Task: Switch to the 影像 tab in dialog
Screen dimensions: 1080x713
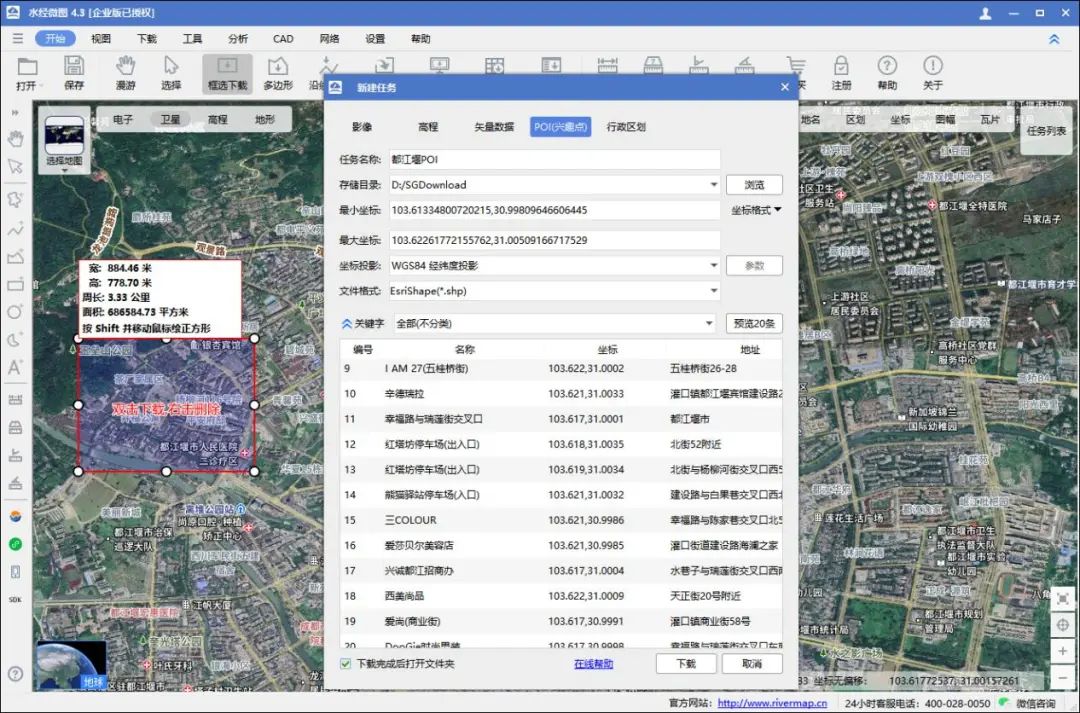Action: tap(362, 127)
